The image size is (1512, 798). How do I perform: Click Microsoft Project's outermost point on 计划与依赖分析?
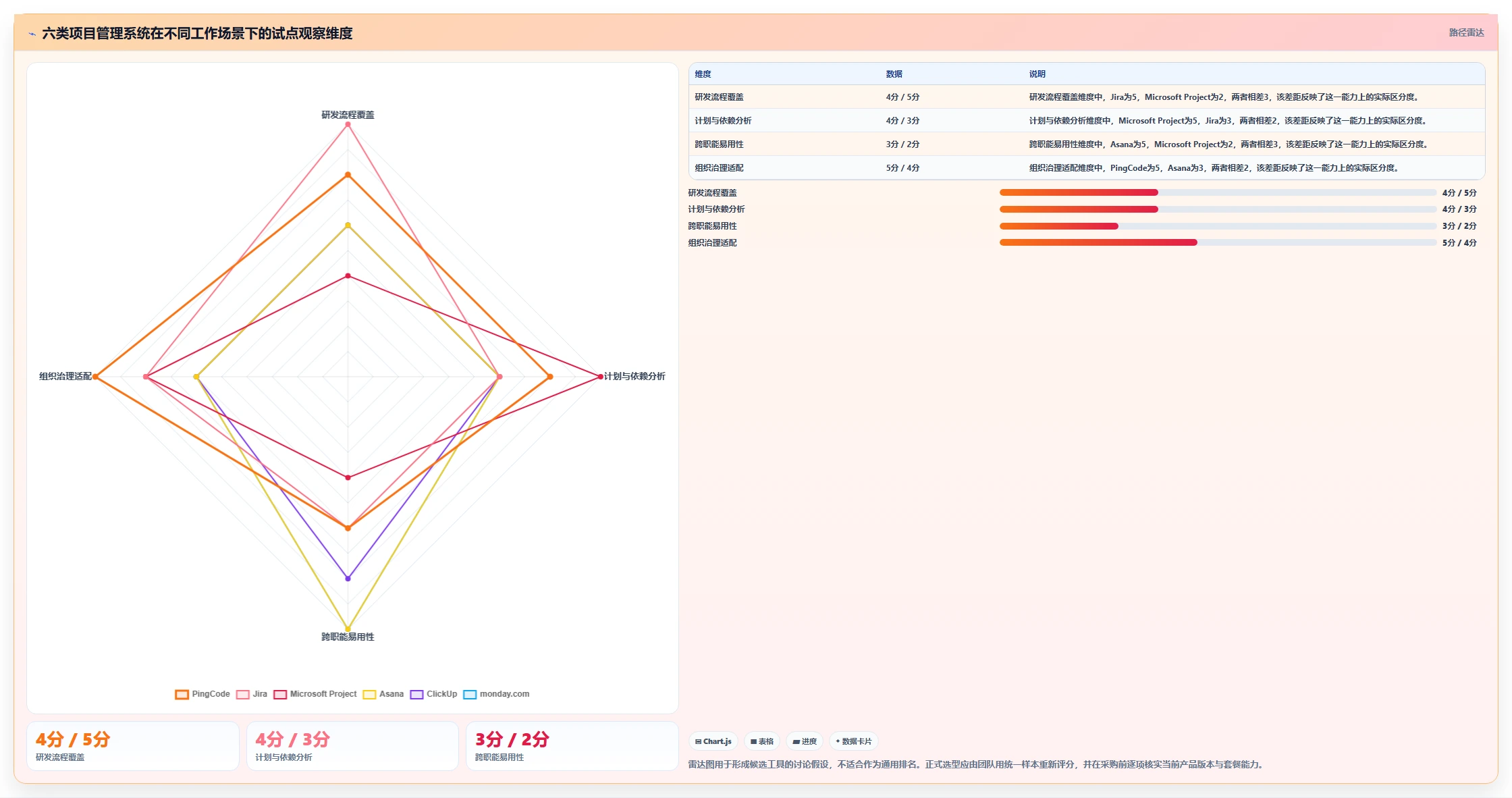tap(600, 377)
